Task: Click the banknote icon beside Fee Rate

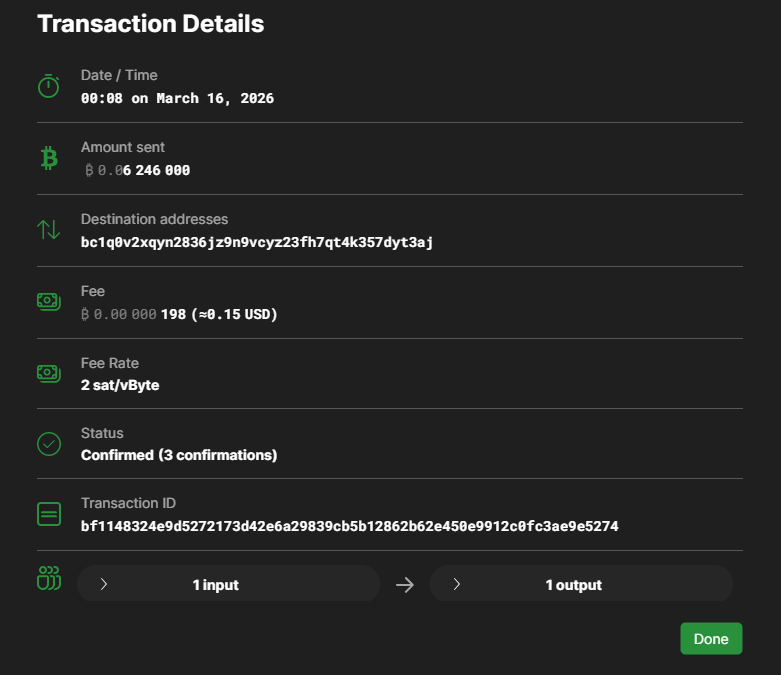Action: [x=49, y=373]
